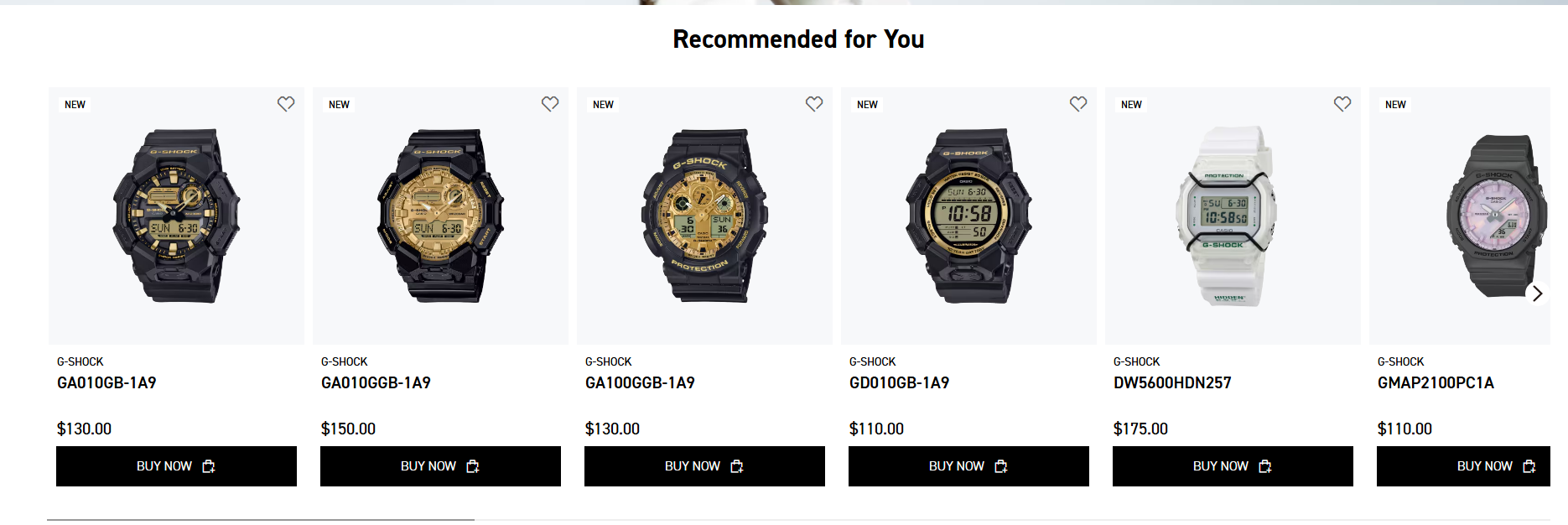Add GA010GB-1A9 to wishlist with heart icon
This screenshot has height=525, width=1568.
click(x=286, y=104)
